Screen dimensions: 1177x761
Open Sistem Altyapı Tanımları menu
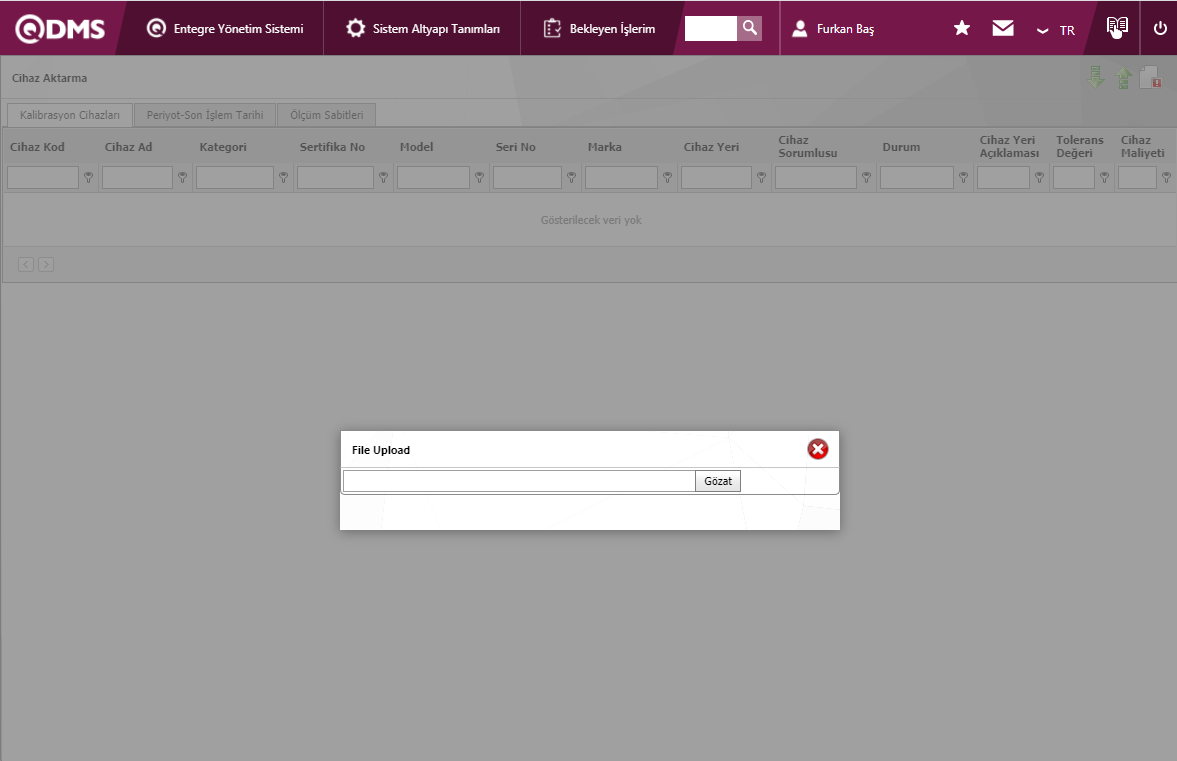click(422, 29)
